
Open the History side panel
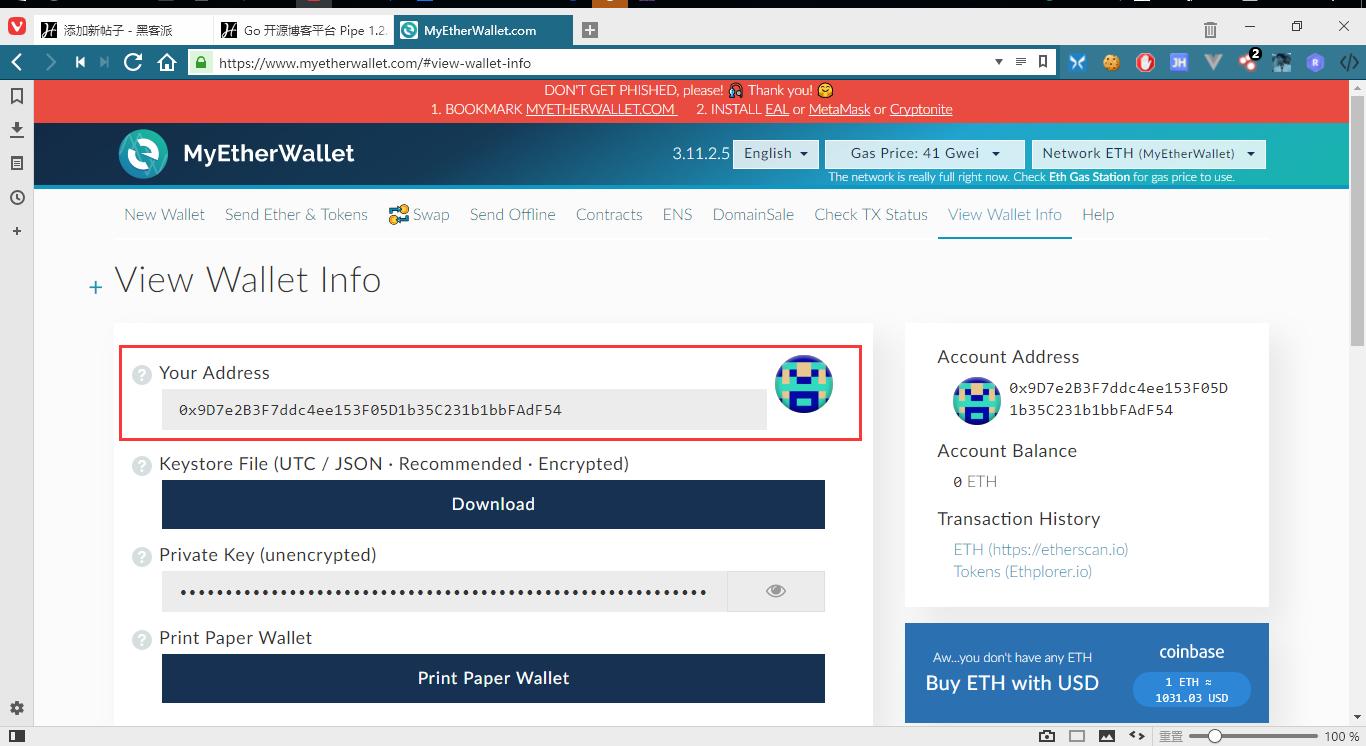coord(17,197)
